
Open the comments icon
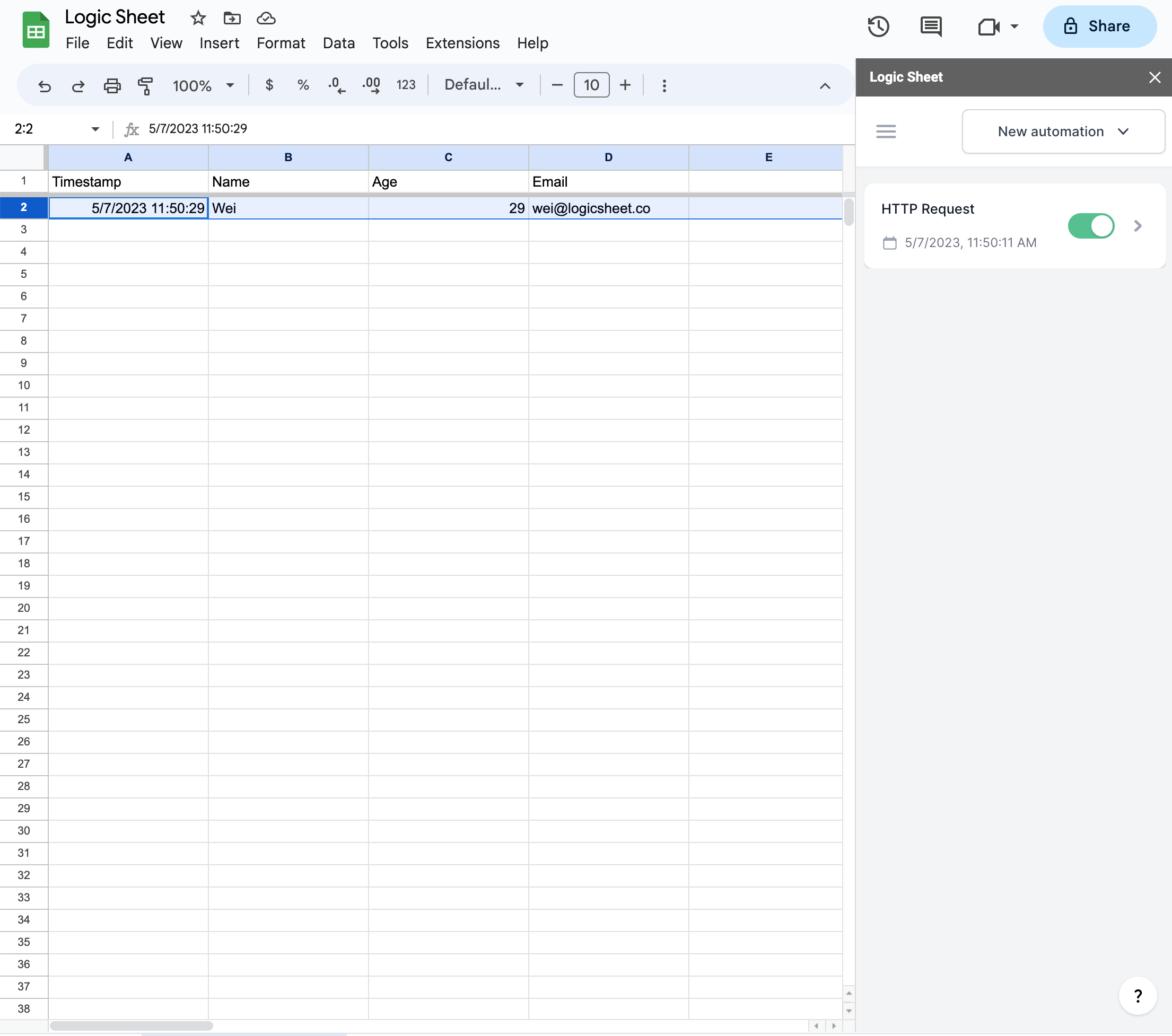(931, 27)
